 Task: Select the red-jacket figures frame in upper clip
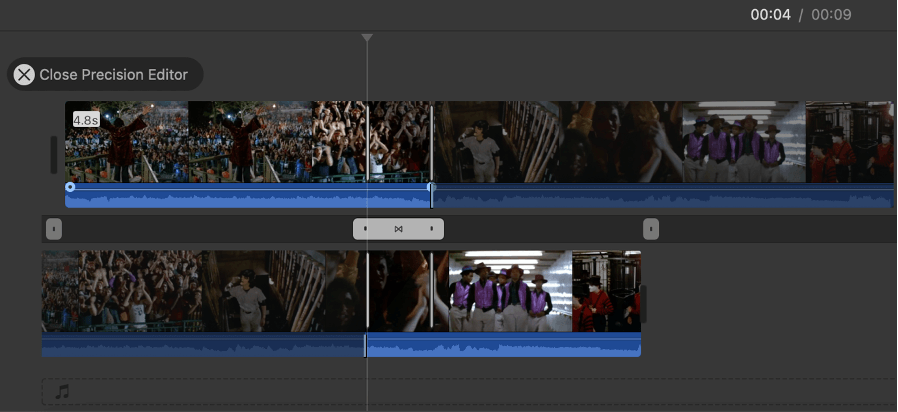coord(849,142)
